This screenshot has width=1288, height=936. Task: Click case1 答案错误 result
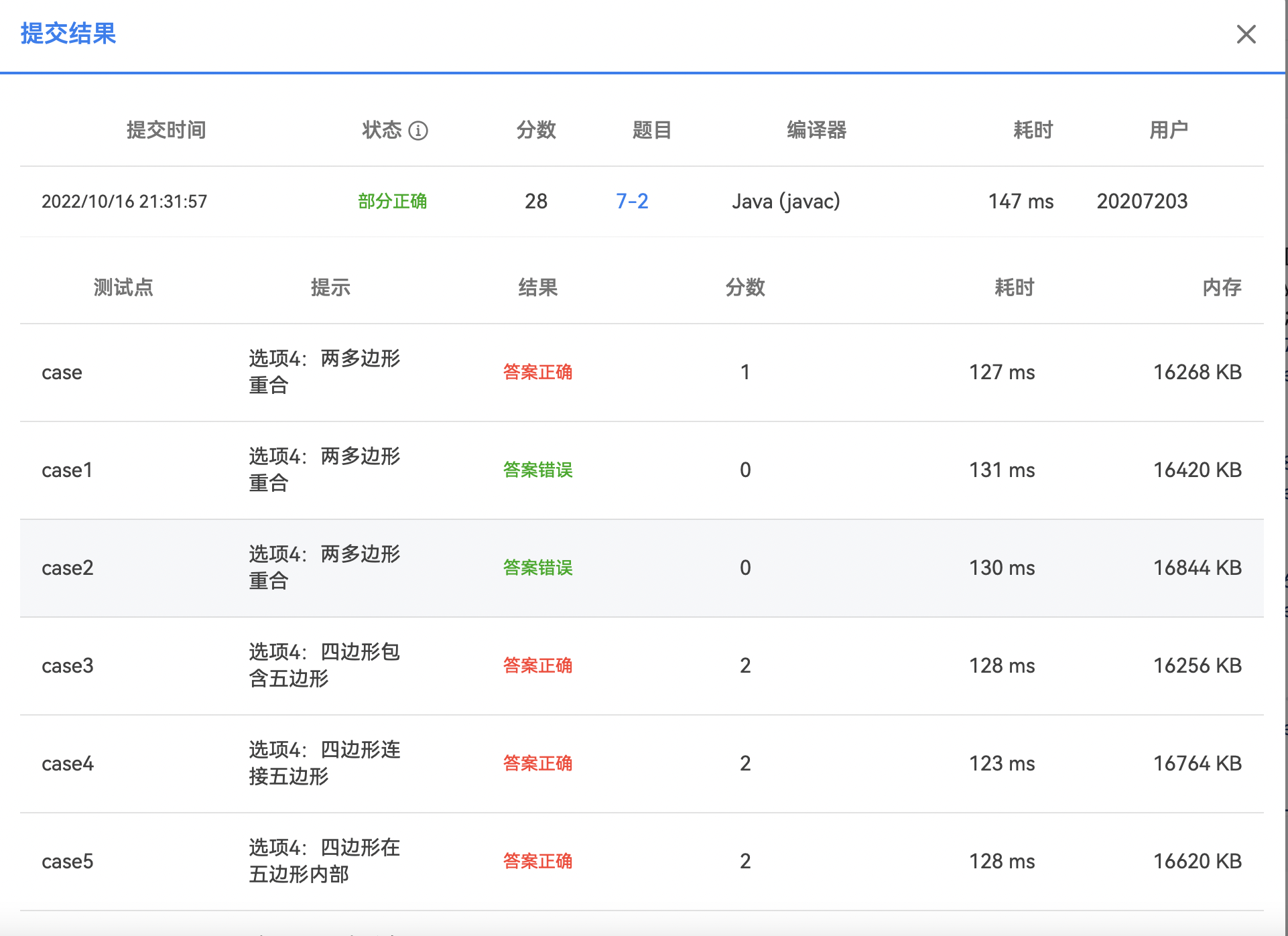coord(537,470)
